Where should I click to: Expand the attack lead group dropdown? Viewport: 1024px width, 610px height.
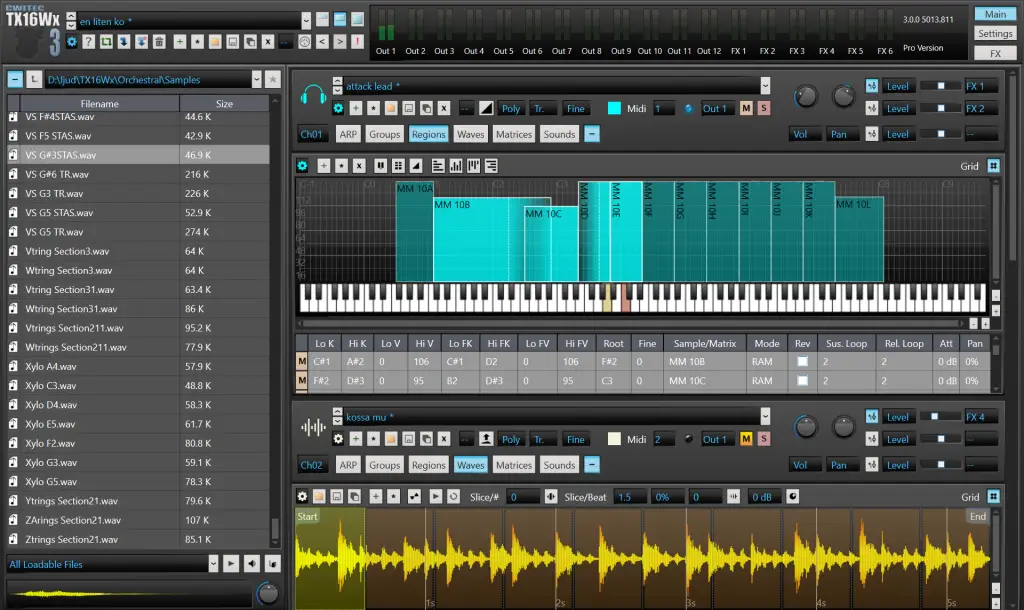coord(764,86)
